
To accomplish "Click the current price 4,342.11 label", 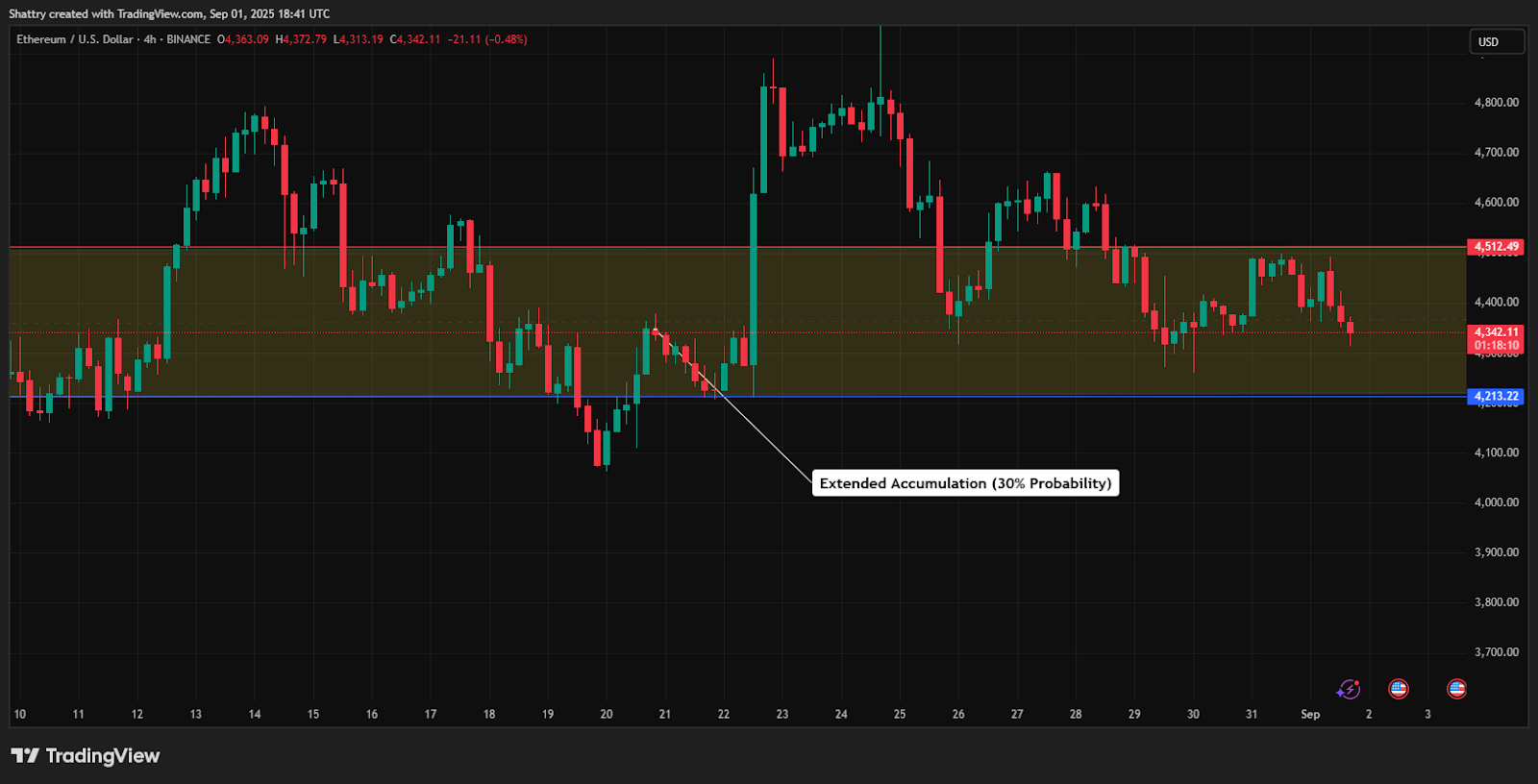I will [x=1496, y=332].
